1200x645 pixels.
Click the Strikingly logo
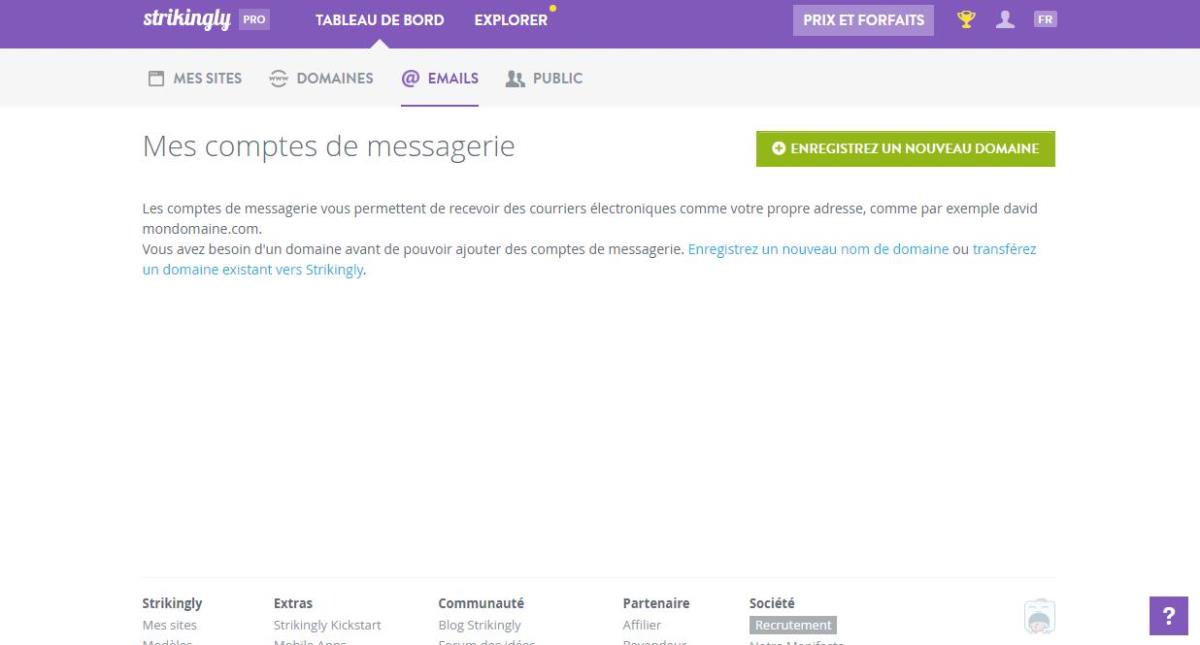pyautogui.click(x=187, y=20)
